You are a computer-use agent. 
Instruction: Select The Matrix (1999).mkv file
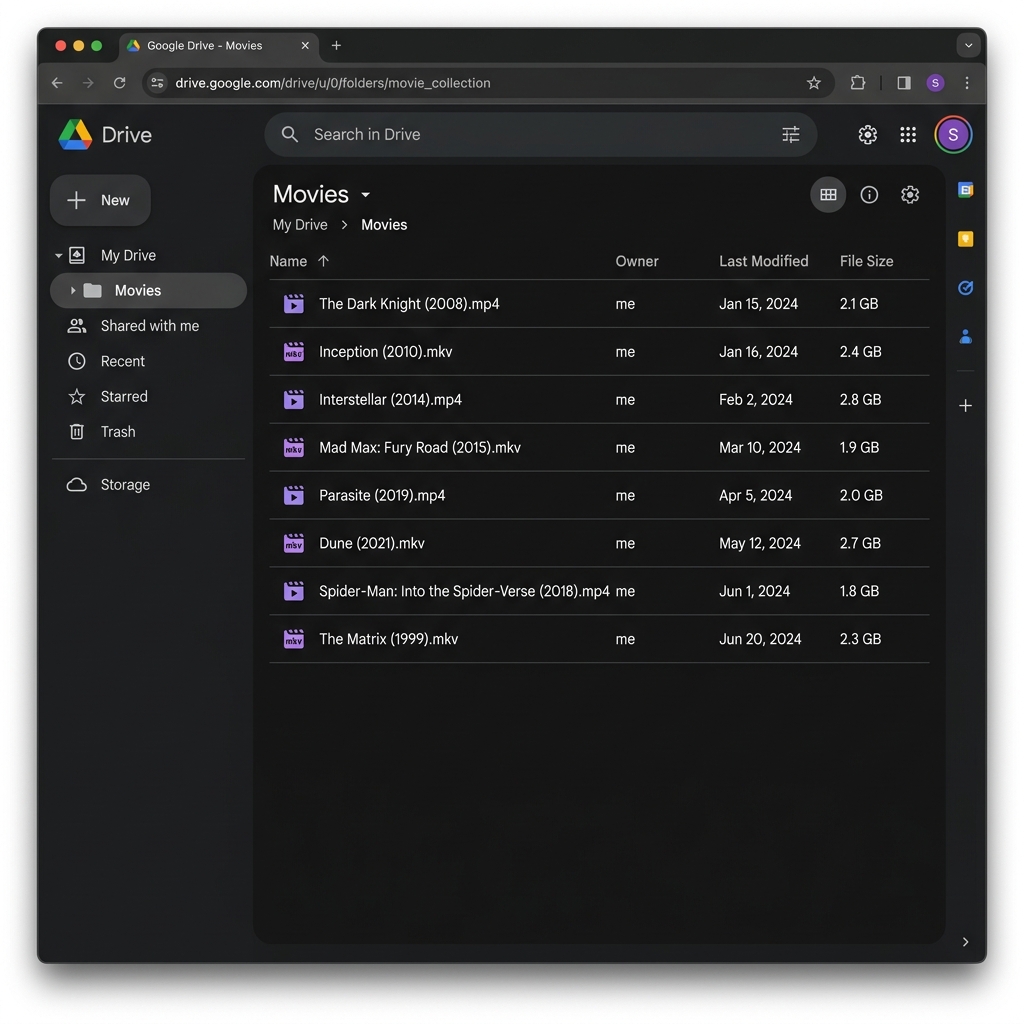tap(599, 639)
